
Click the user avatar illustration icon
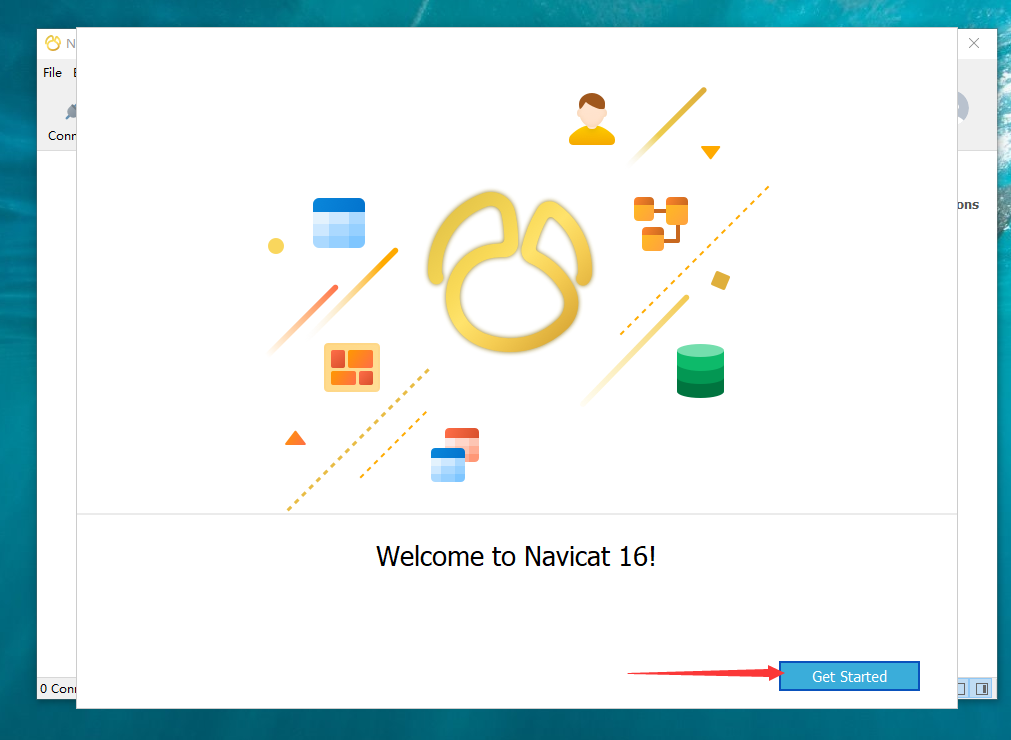pyautogui.click(x=592, y=117)
